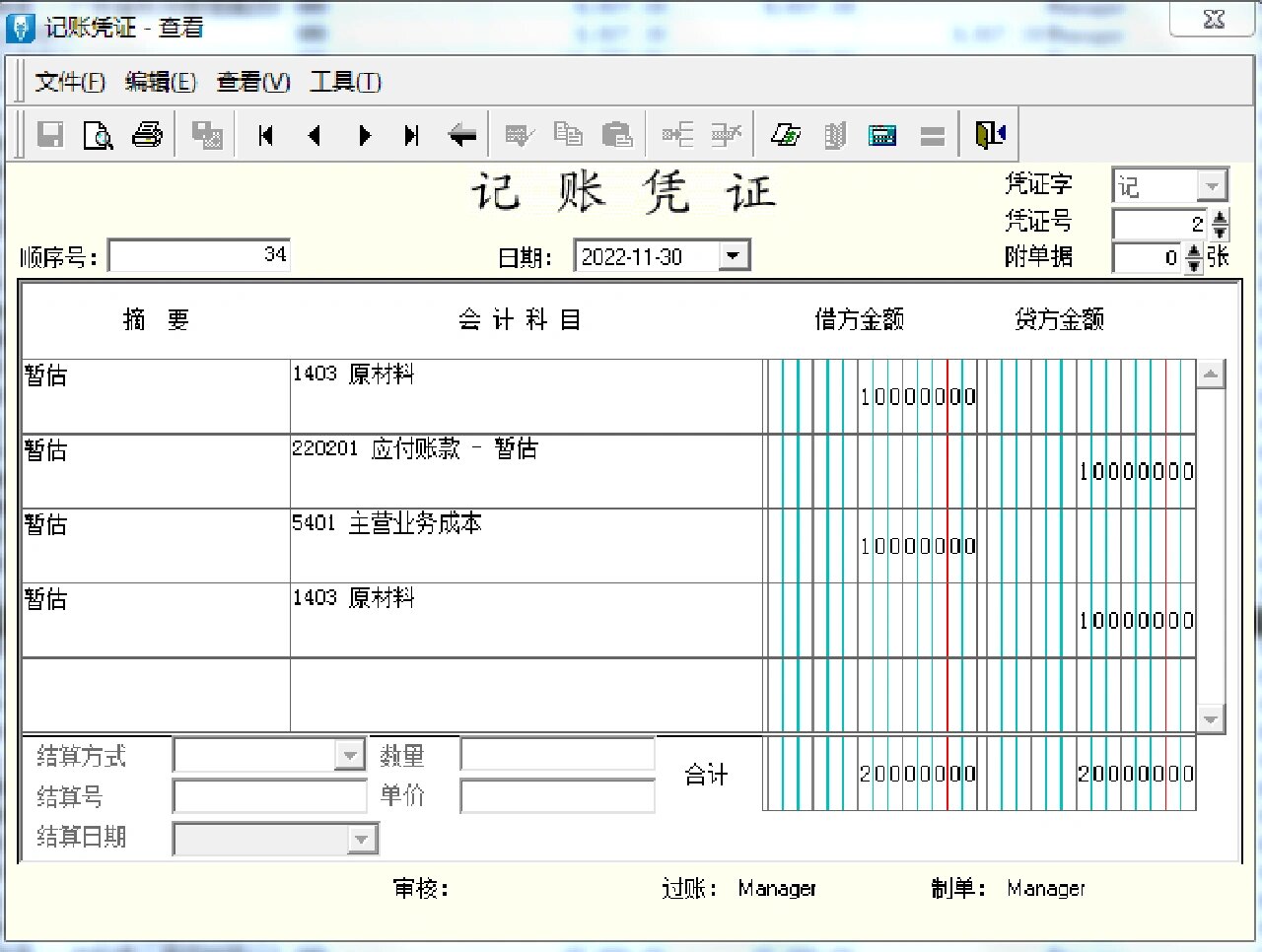Expand the 结算方式 dropdown
The height and width of the screenshot is (952, 1262).
point(350,756)
